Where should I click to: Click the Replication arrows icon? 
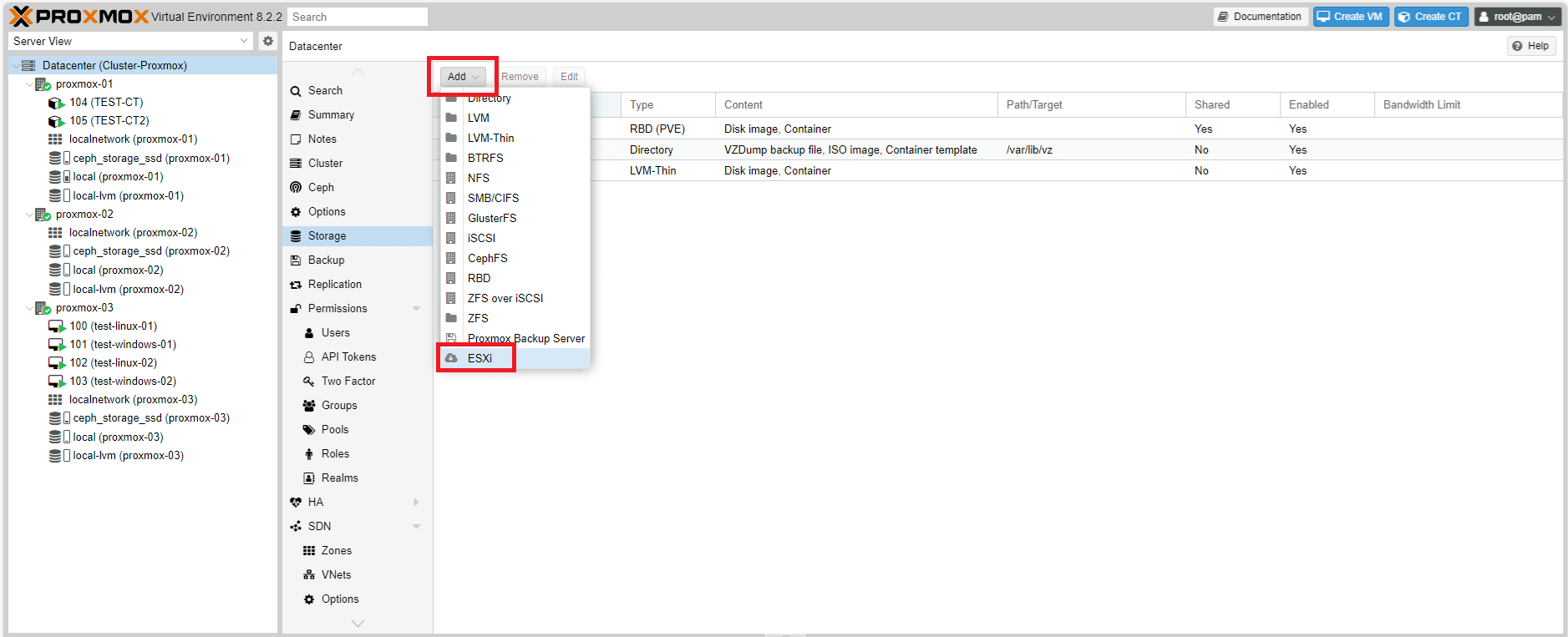(296, 285)
